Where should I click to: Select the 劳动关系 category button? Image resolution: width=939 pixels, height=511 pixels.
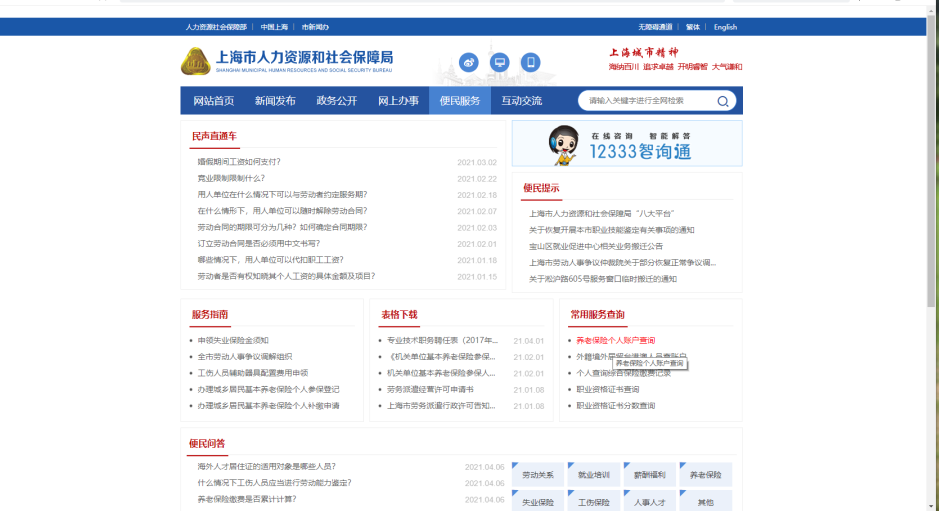(538, 474)
